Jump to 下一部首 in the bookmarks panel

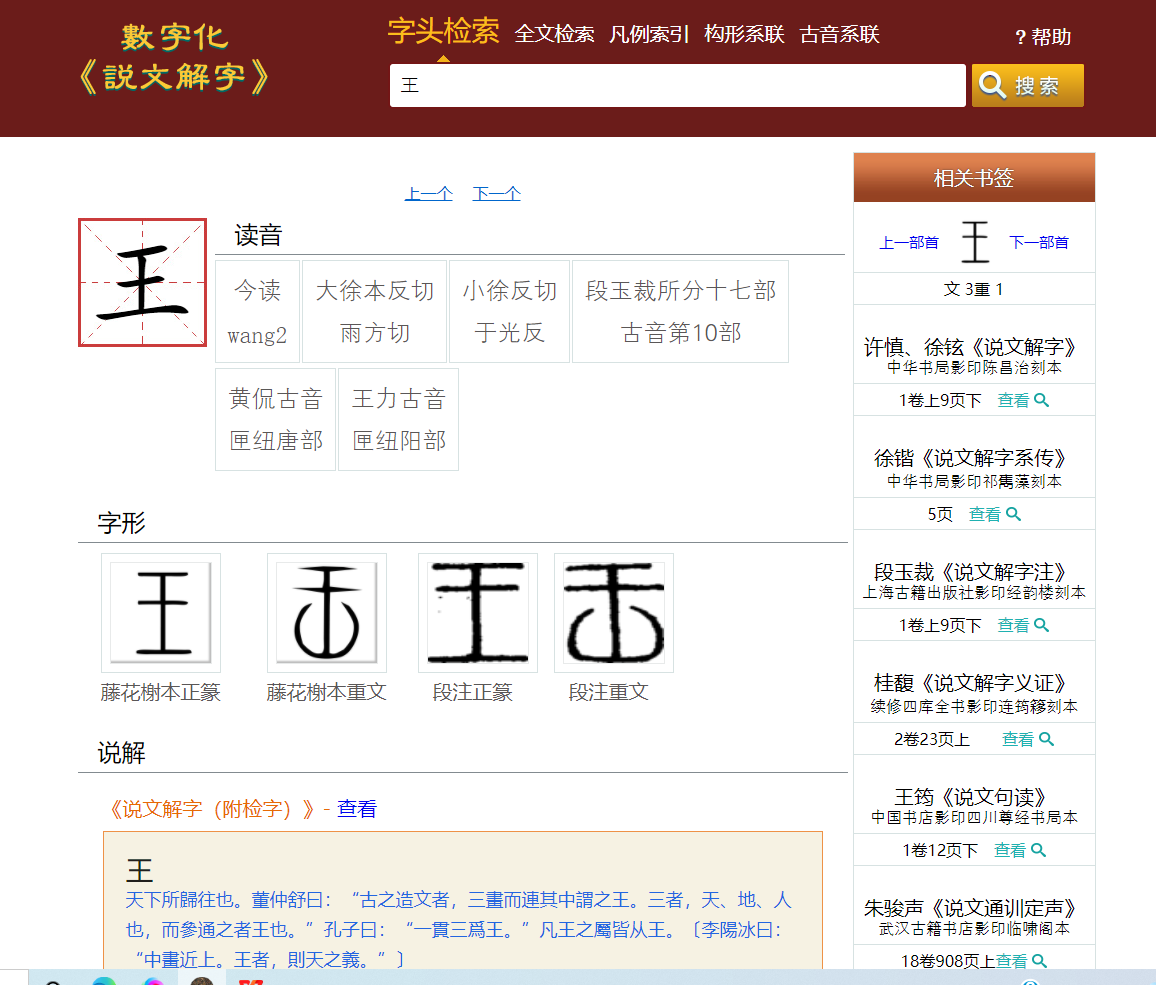[x=1038, y=242]
